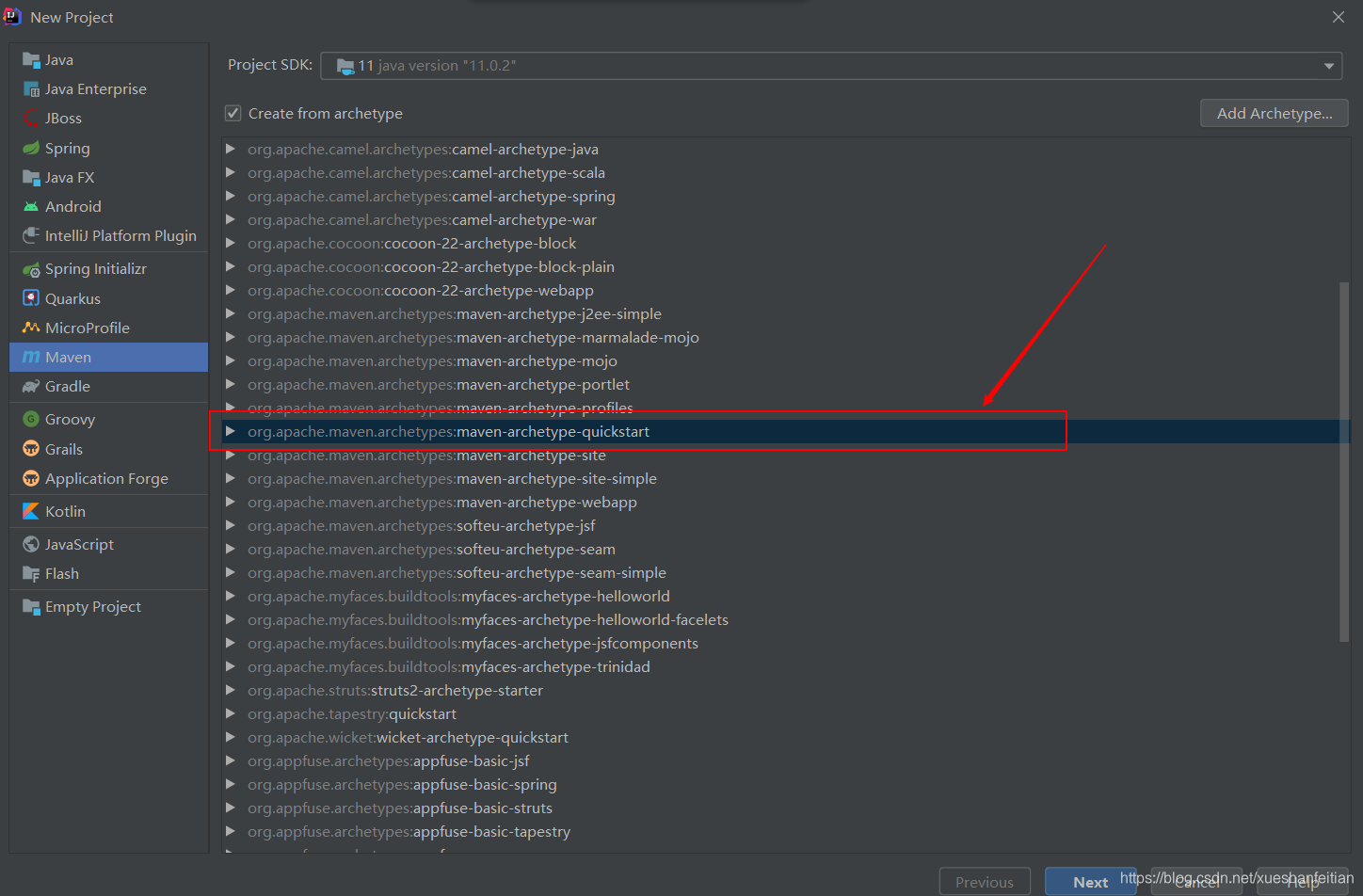1363x896 pixels.
Task: Click the JavaScript globe icon
Action: click(x=31, y=545)
